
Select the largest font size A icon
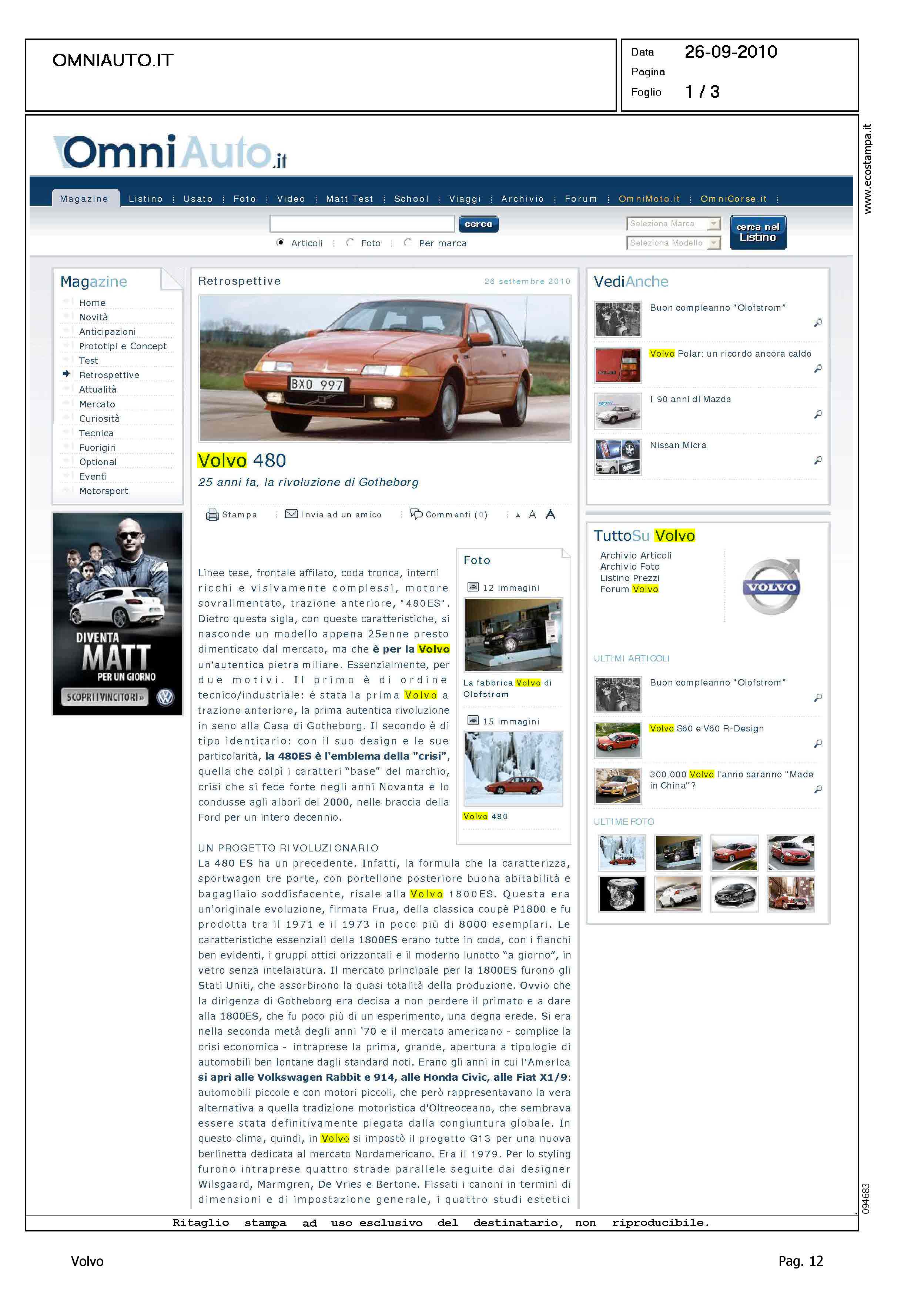(x=550, y=514)
